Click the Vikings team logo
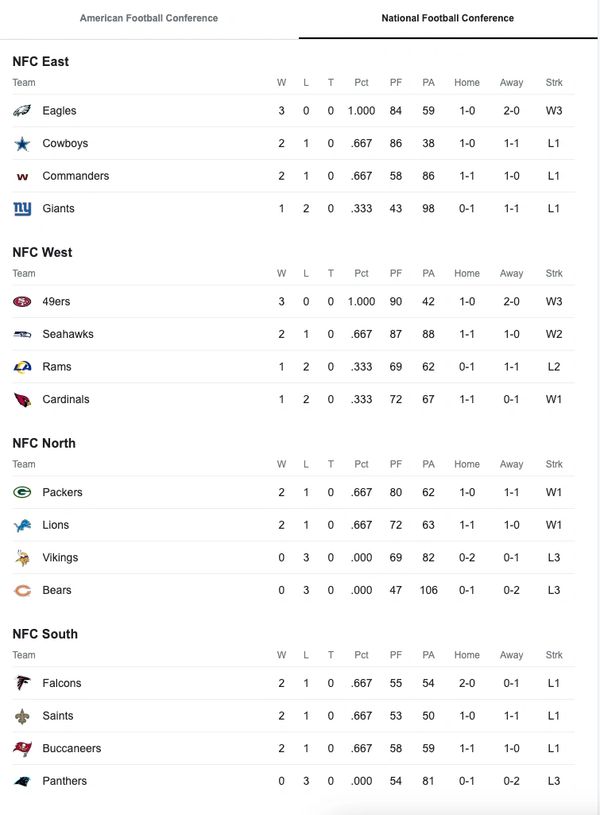Screen dimensions: 600x815 click(x=22, y=558)
